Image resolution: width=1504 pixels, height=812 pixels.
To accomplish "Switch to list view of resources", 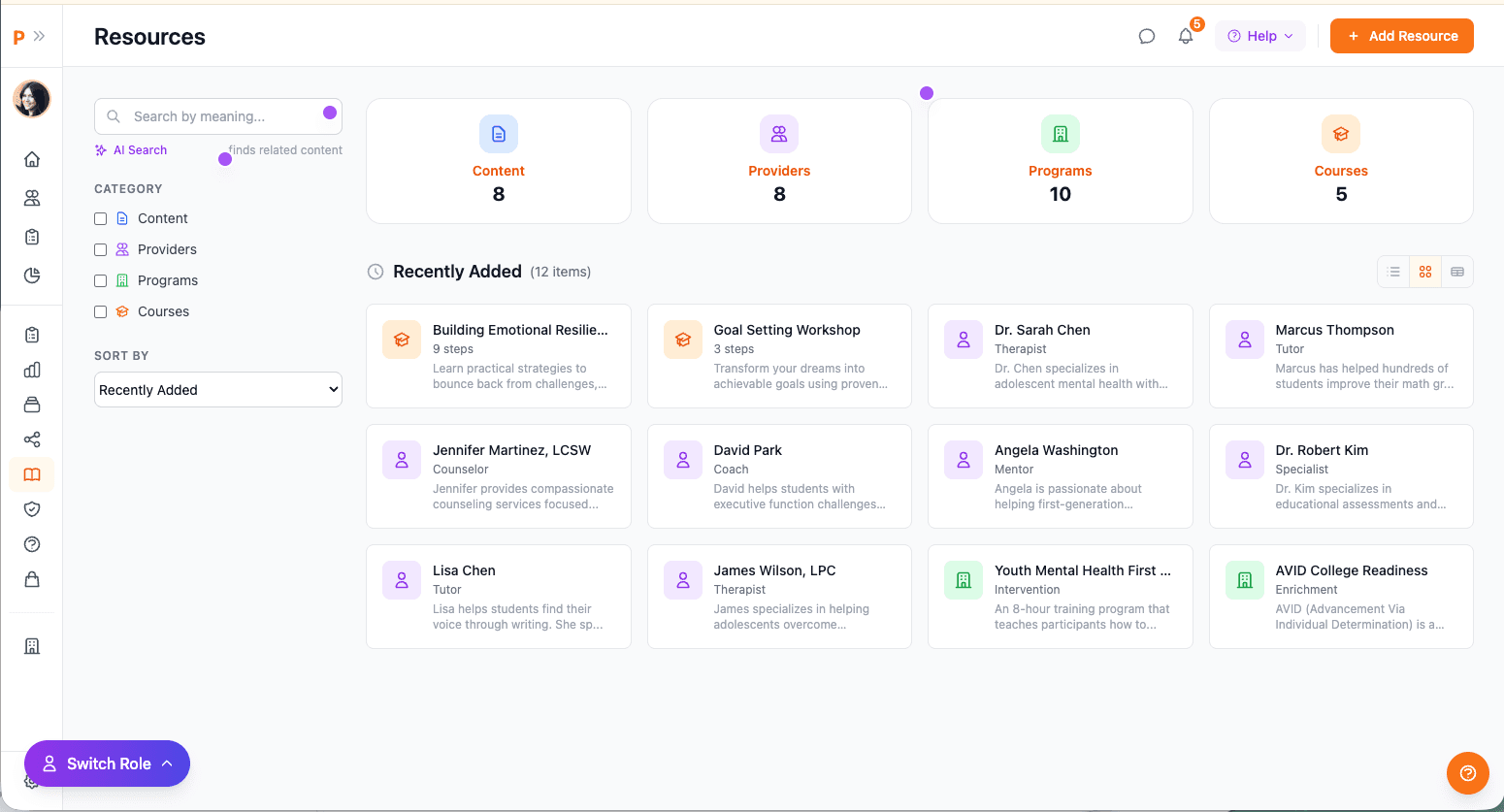I will 1393,272.
